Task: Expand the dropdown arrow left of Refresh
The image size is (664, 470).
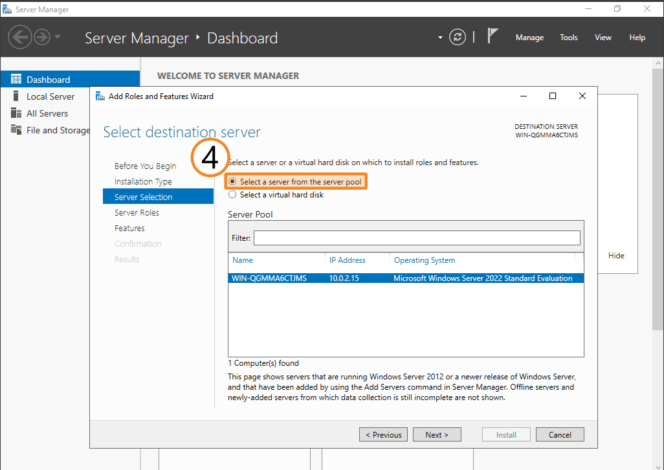Action: click(x=440, y=37)
